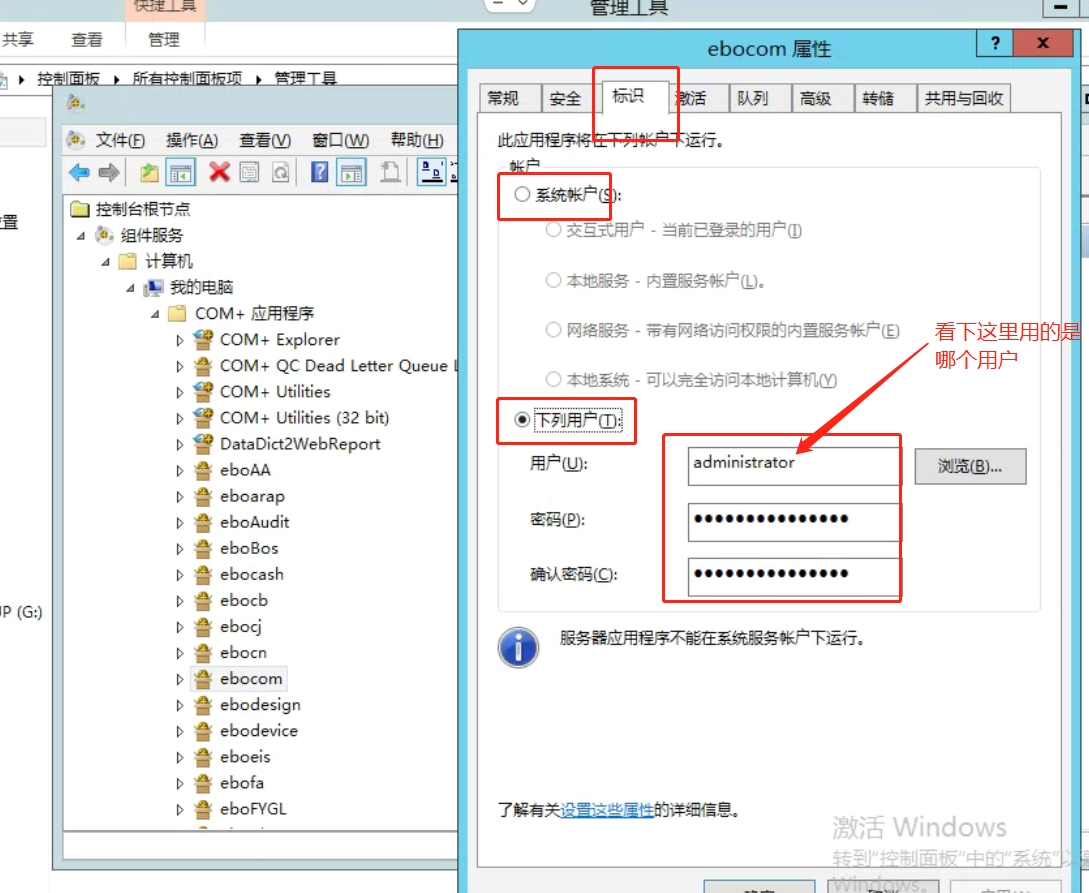The image size is (1089, 893).
Task: Click the 浏览(B)... button
Action: (969, 466)
